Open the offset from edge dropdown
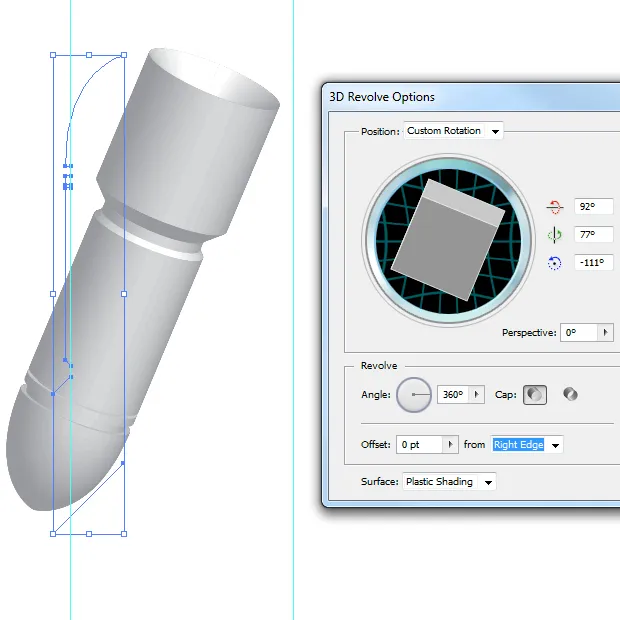 tap(527, 445)
